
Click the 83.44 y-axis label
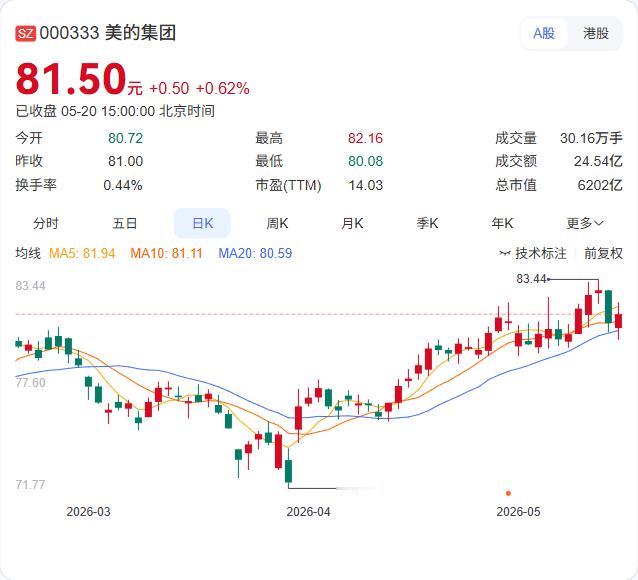coord(31,286)
